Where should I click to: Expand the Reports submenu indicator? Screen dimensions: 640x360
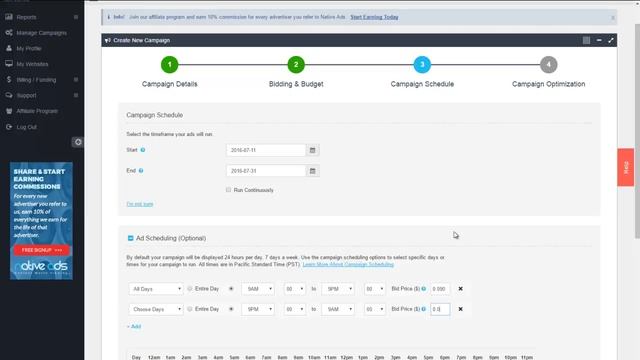pos(76,17)
